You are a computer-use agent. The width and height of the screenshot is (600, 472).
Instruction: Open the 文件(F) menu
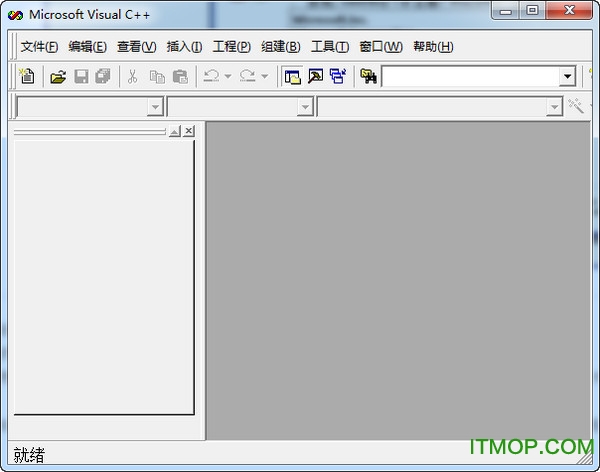(39, 47)
